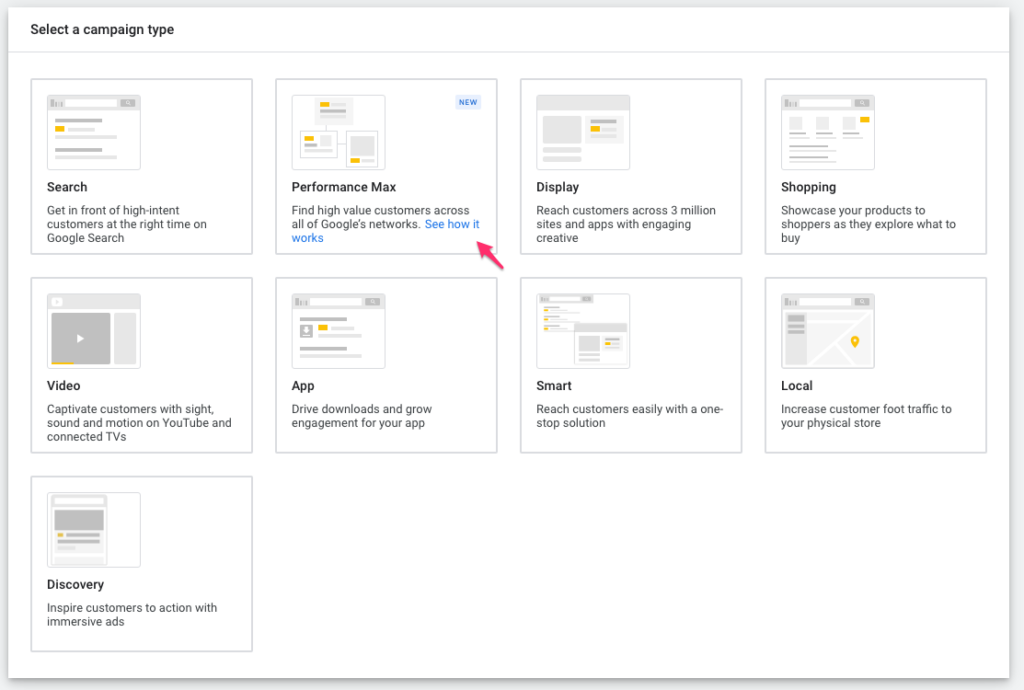1024x690 pixels.
Task: Click 'Get in front of high-intent customers' description
Action: (127, 224)
